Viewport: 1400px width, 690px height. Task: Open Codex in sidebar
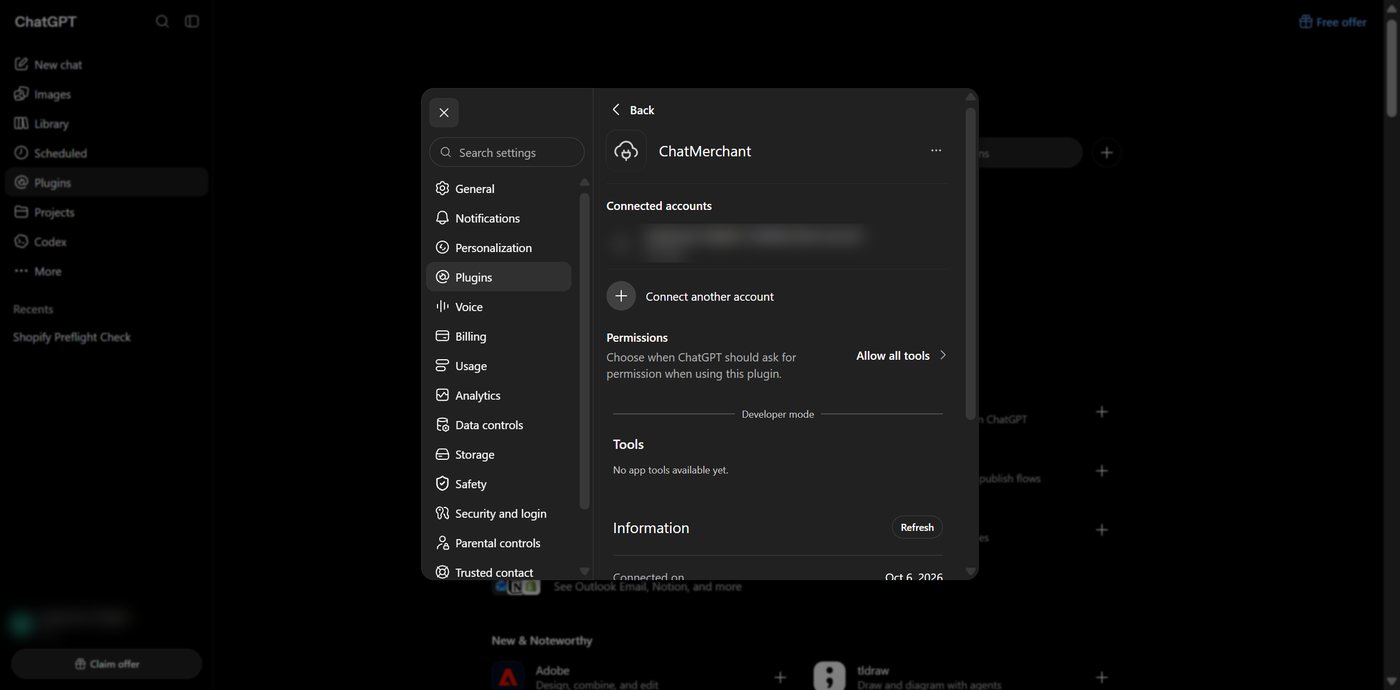107,241
